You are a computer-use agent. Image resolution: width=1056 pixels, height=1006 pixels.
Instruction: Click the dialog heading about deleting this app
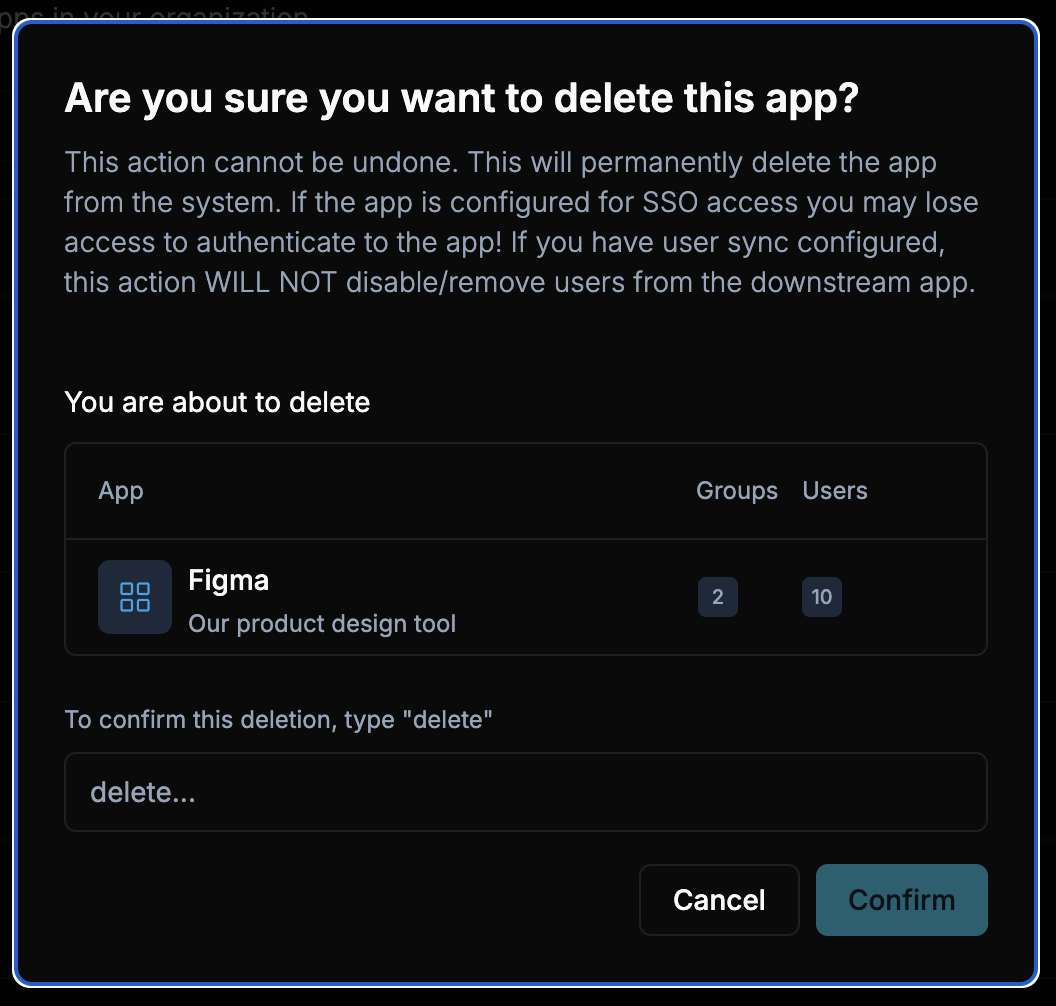pos(461,100)
